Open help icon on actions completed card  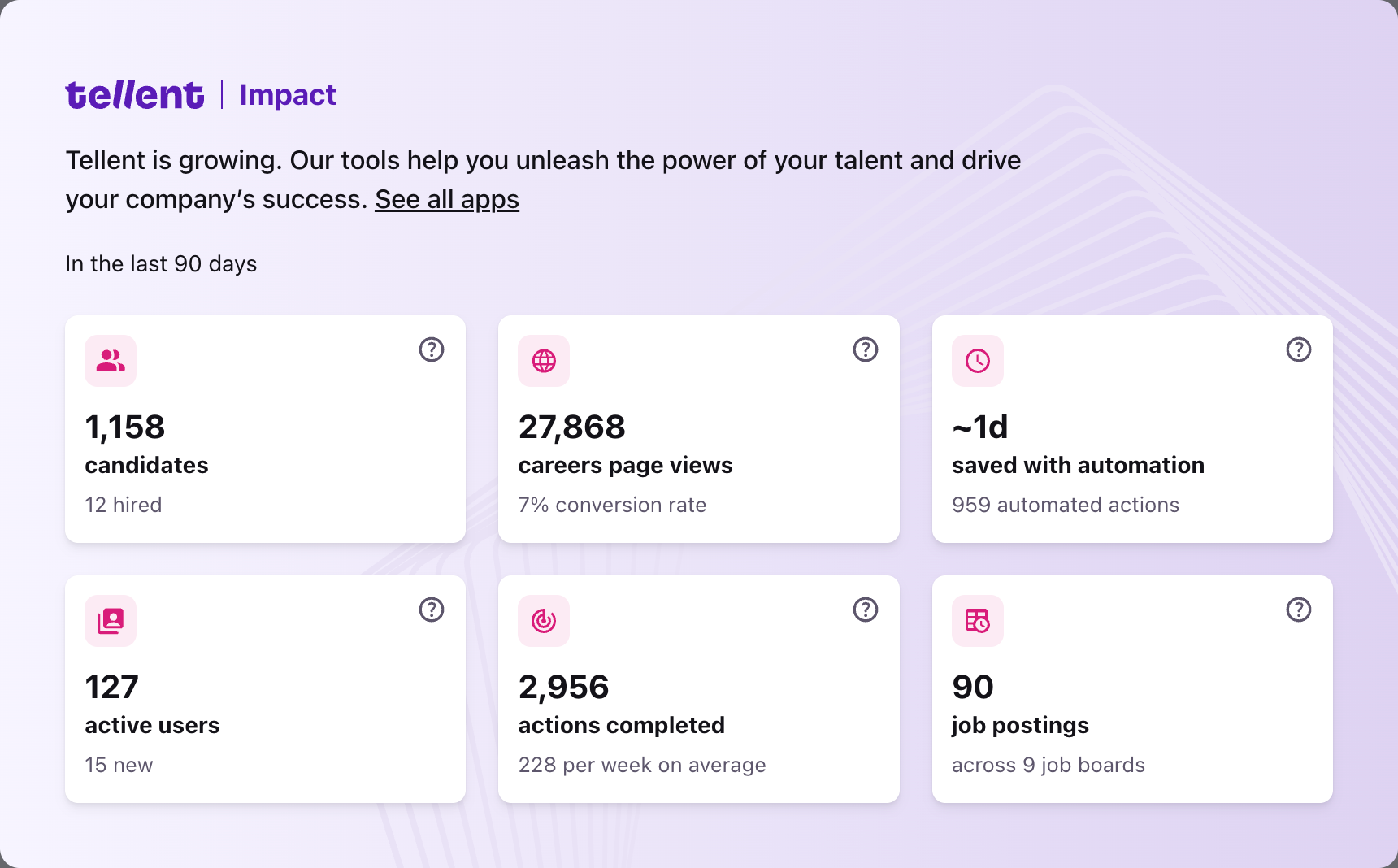(x=866, y=610)
